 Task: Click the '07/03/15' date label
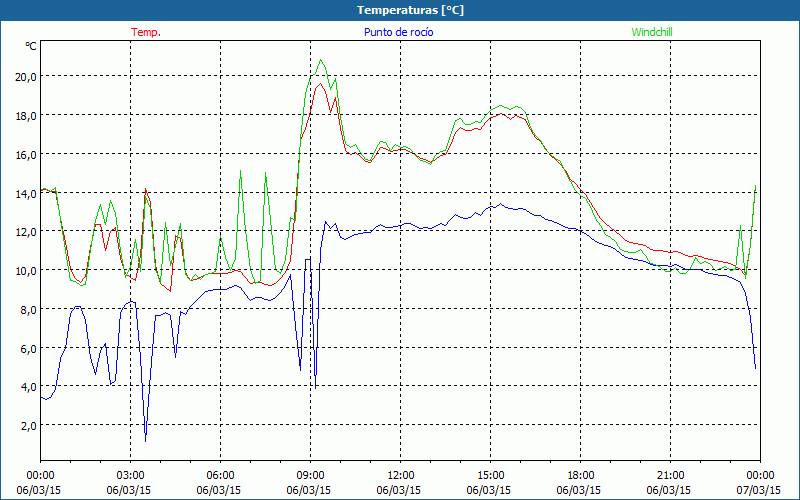tap(759, 490)
